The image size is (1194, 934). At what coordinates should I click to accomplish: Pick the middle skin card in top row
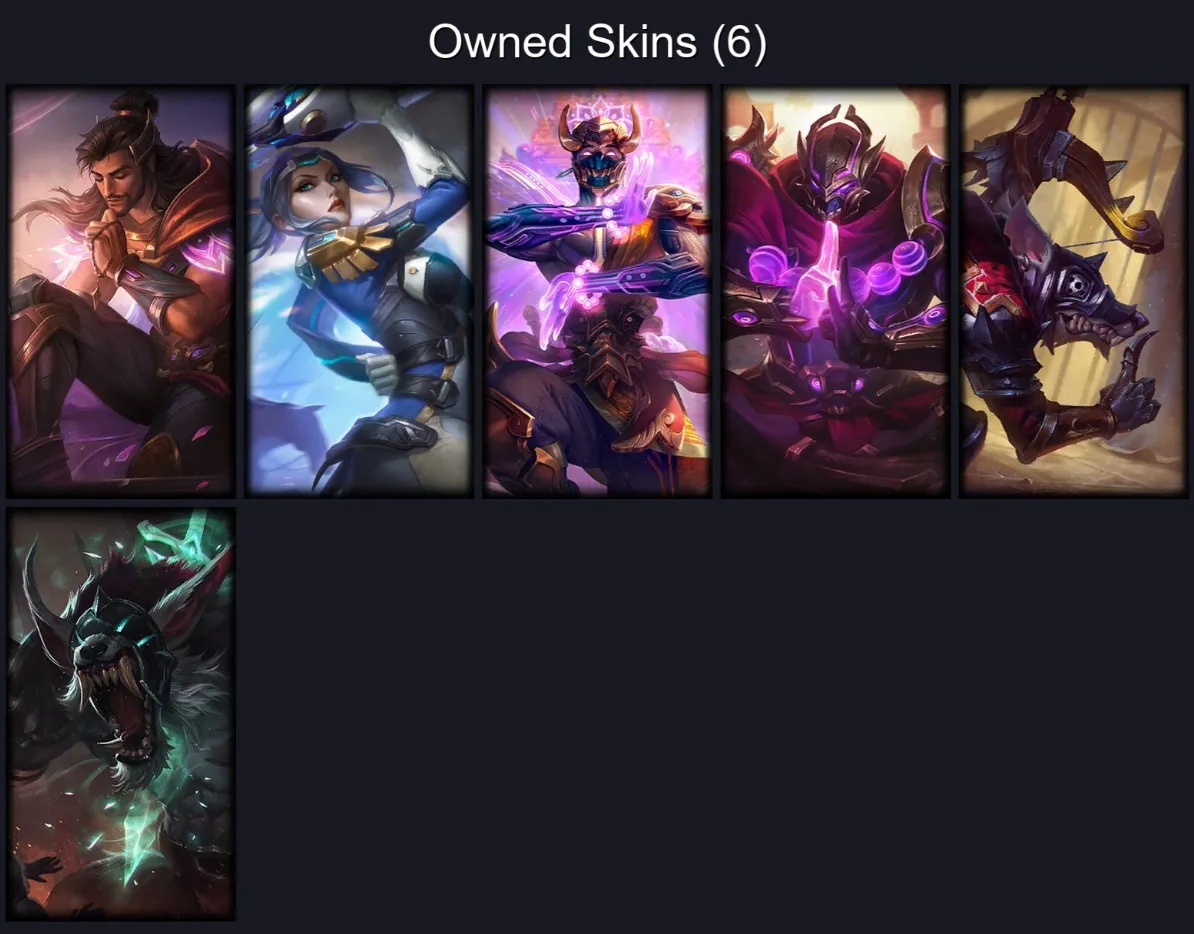coord(598,292)
